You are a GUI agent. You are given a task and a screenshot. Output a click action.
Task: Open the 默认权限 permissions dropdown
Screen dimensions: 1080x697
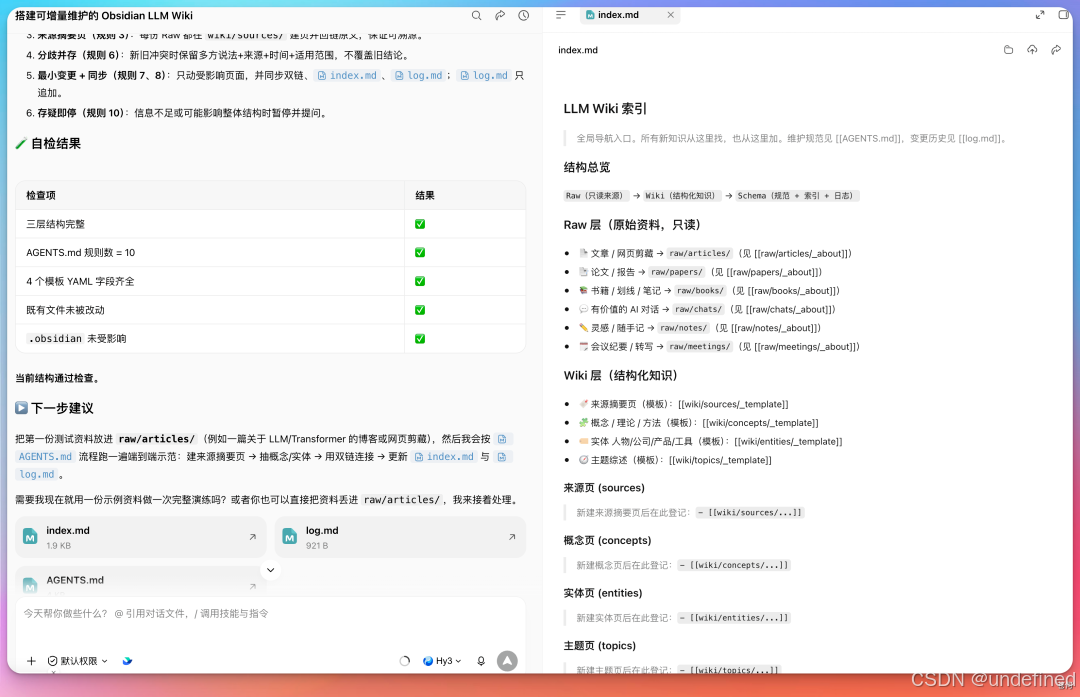[x=78, y=661]
